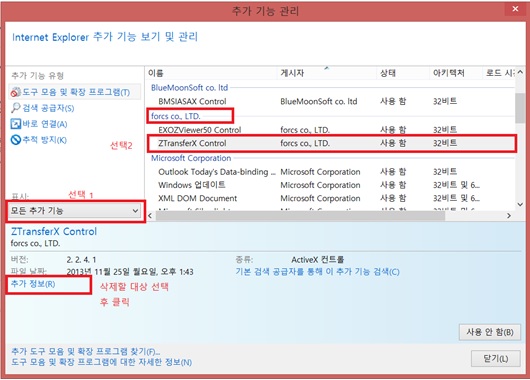This screenshot has width=530, height=380.
Task: Sort the list by the 아키텍처 column
Action: point(456,73)
